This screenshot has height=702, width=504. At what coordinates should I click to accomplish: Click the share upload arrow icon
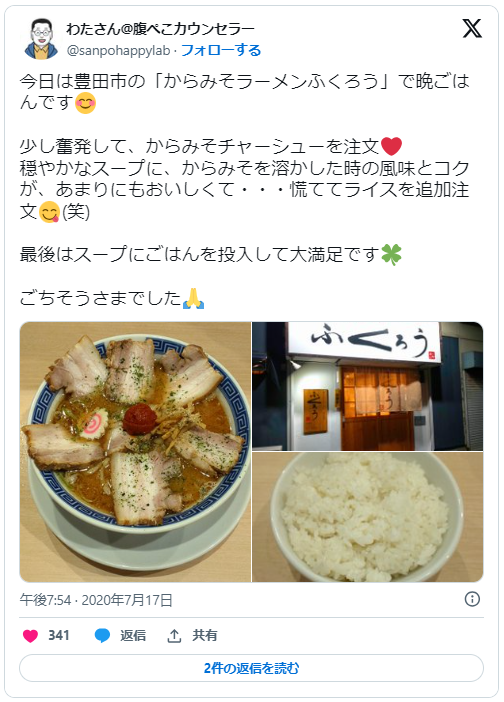[x=174, y=635]
